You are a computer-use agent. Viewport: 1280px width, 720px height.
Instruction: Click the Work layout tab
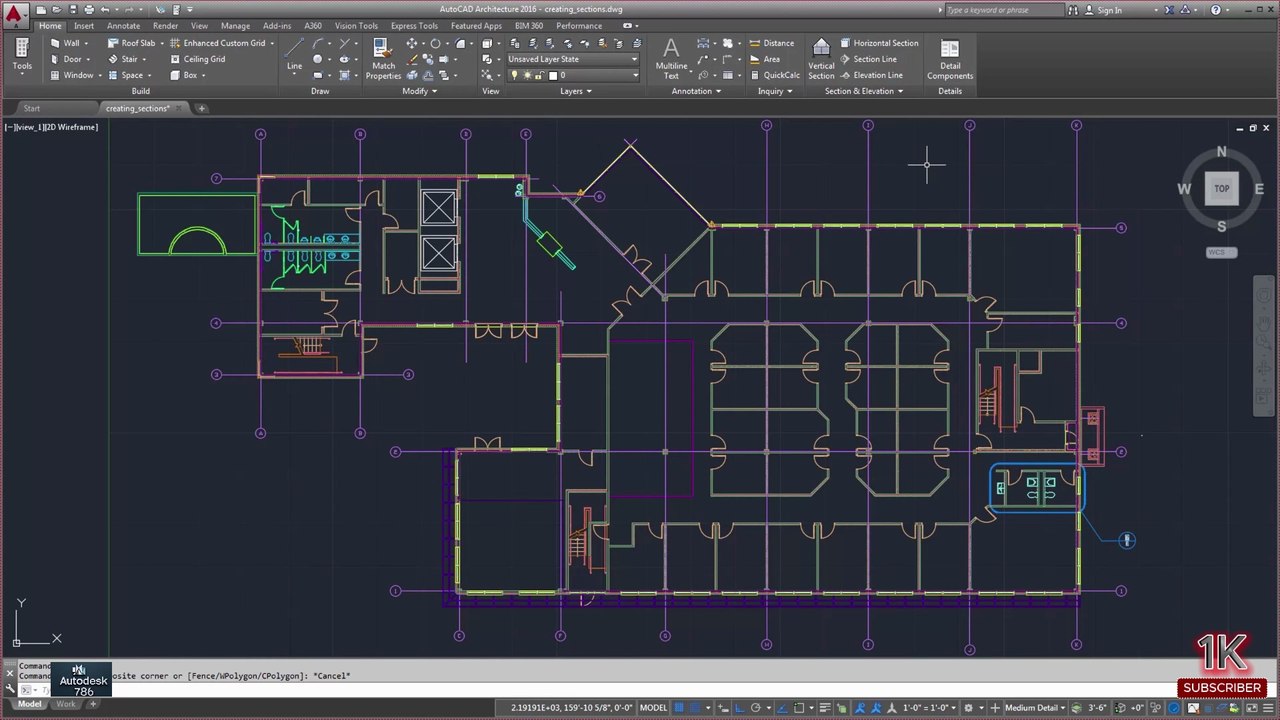click(x=65, y=704)
